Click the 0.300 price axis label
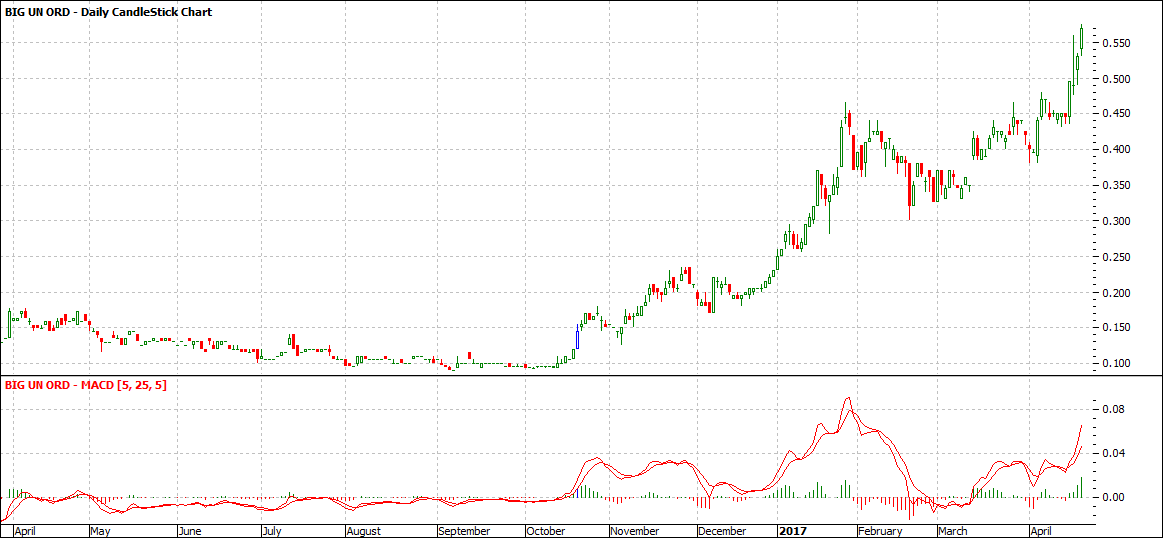The width and height of the screenshot is (1163, 538). (x=1116, y=221)
